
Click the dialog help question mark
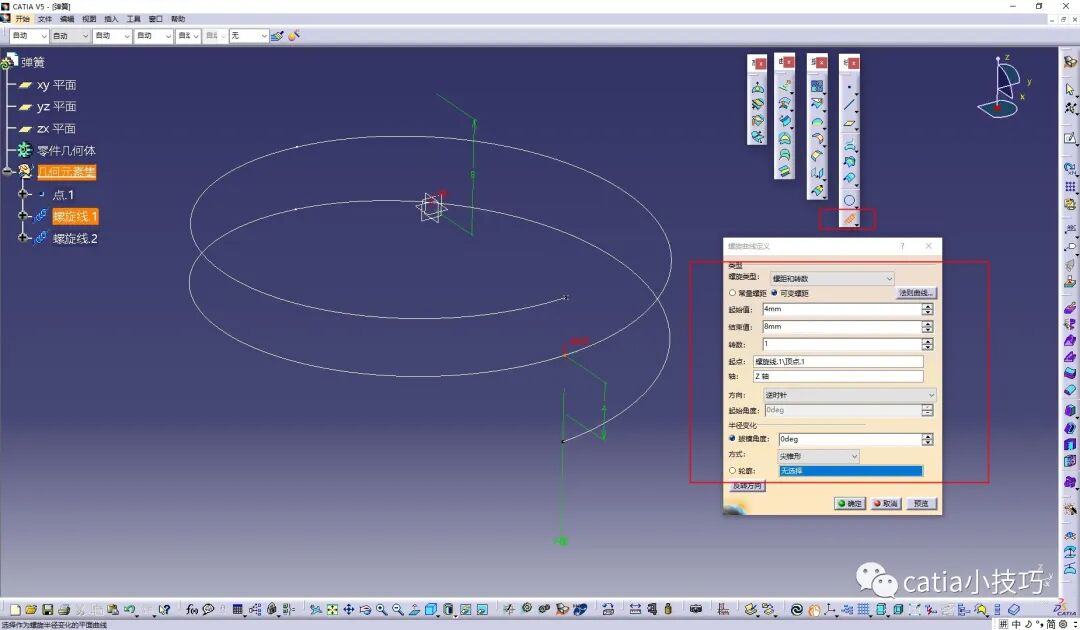click(902, 246)
